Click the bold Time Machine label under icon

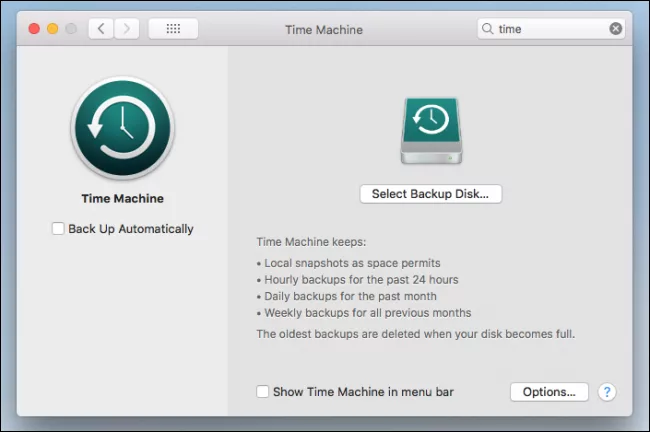point(122,198)
